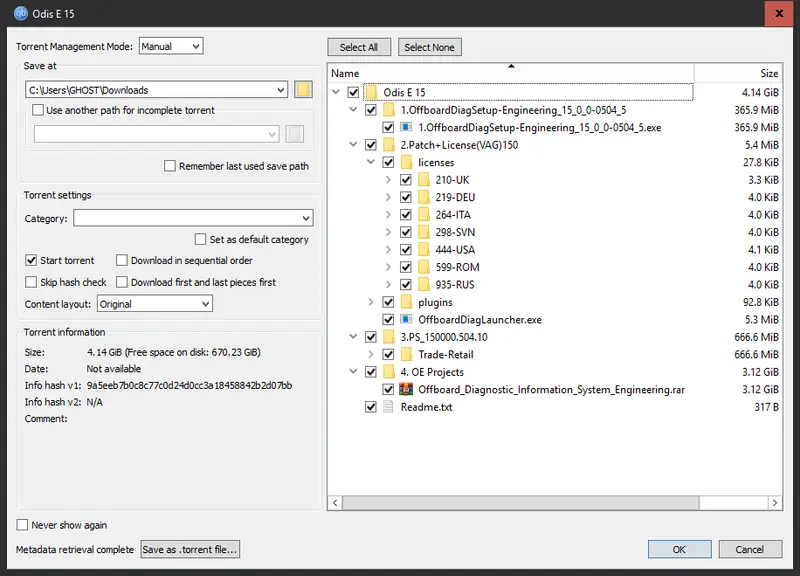The height and width of the screenshot is (576, 800).
Task: Open the Content layout dropdown
Action: tap(155, 304)
